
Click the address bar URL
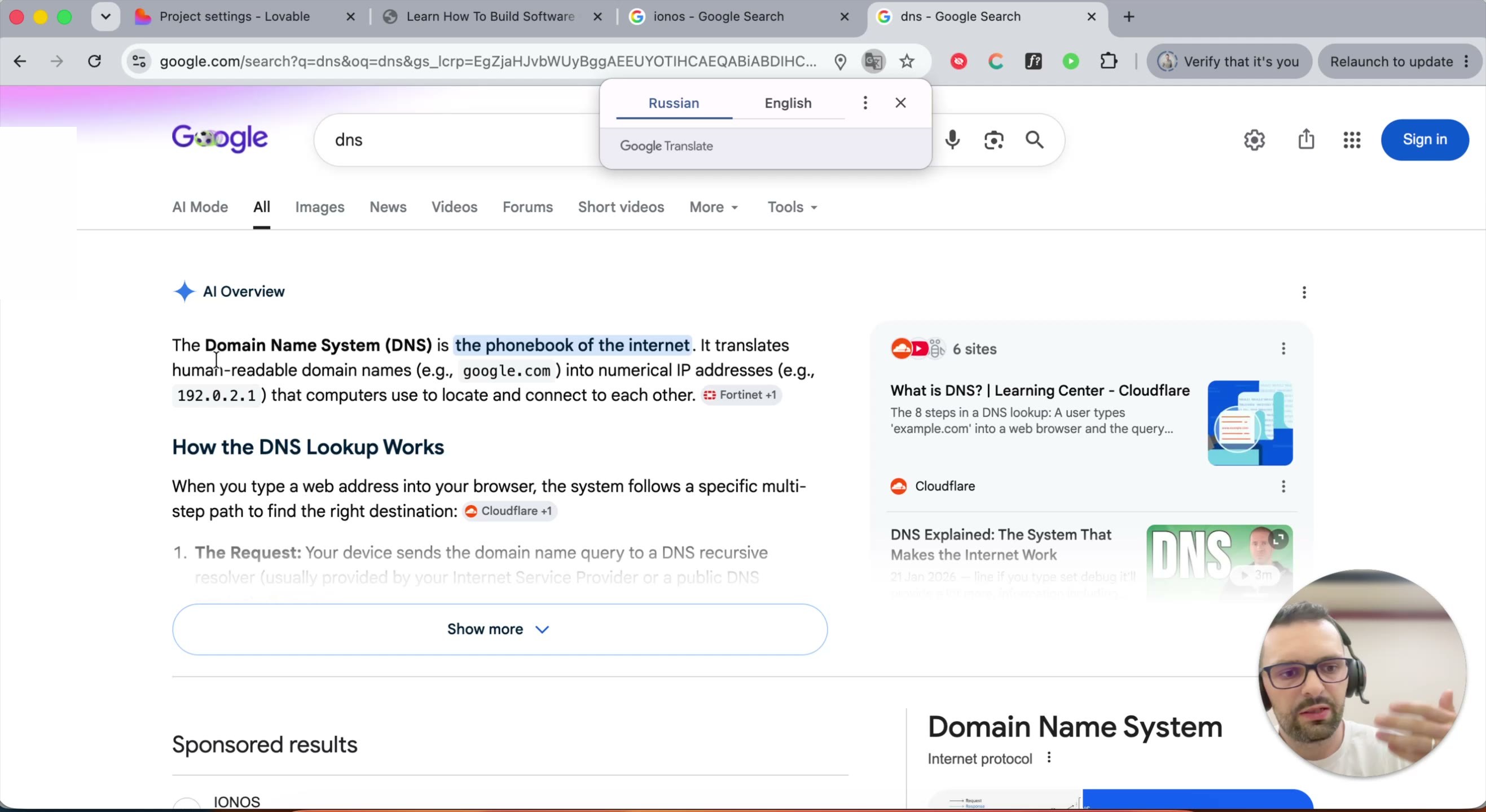pyautogui.click(x=487, y=61)
